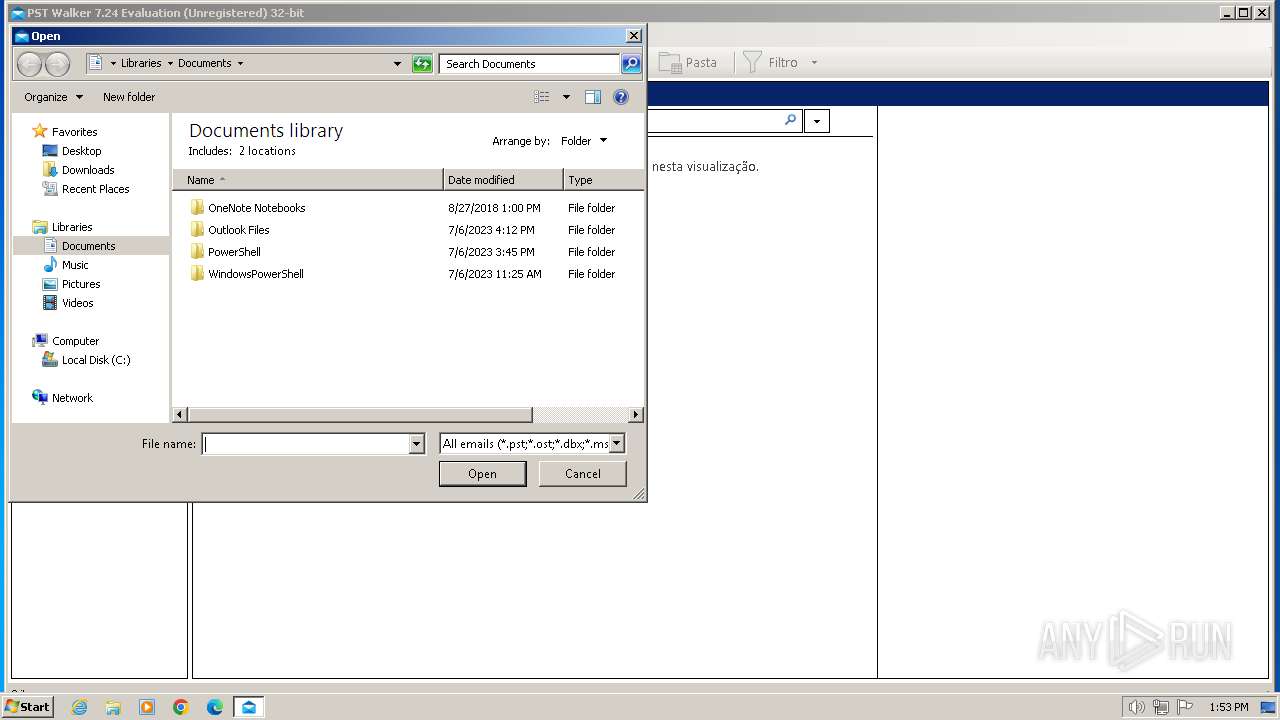Expand the address bar history dropdown arrow
Screen dimensions: 1280x720
(398, 63)
